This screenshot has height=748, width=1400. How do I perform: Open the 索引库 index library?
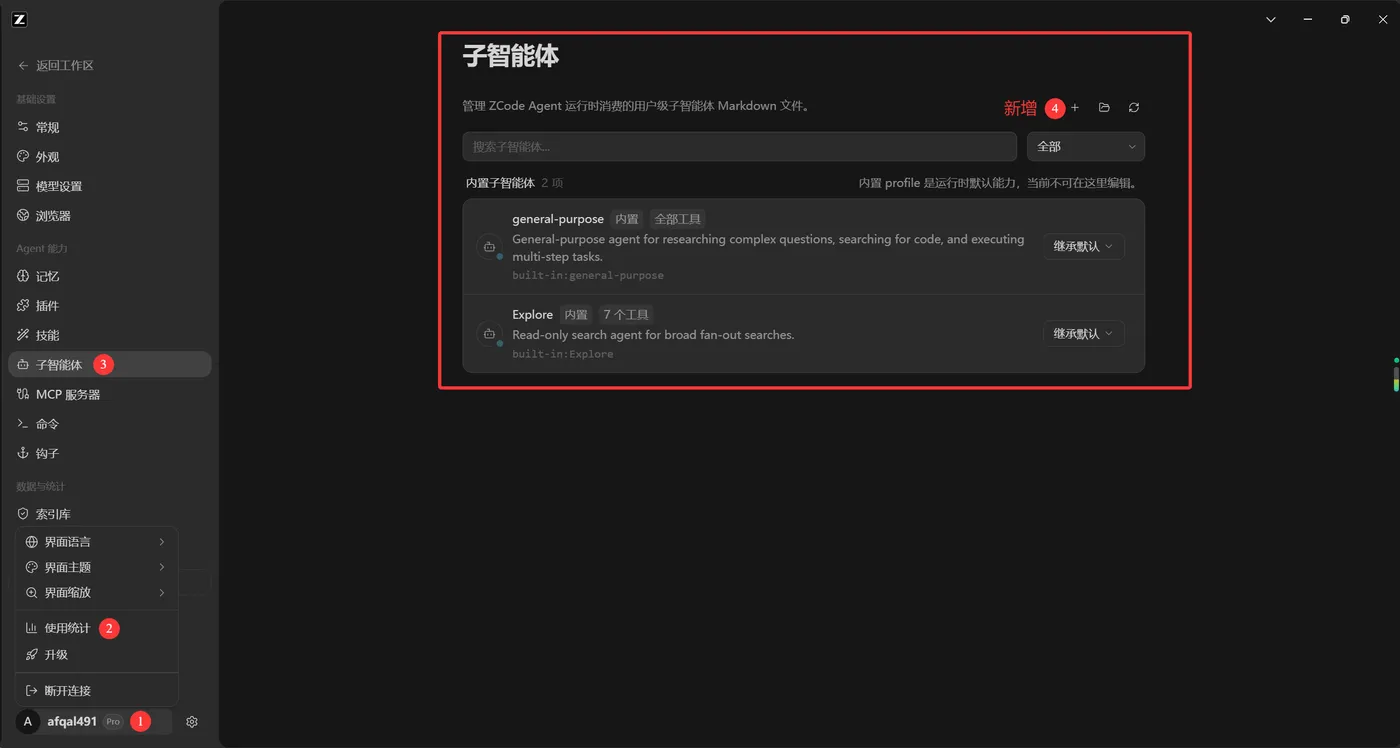click(109, 514)
